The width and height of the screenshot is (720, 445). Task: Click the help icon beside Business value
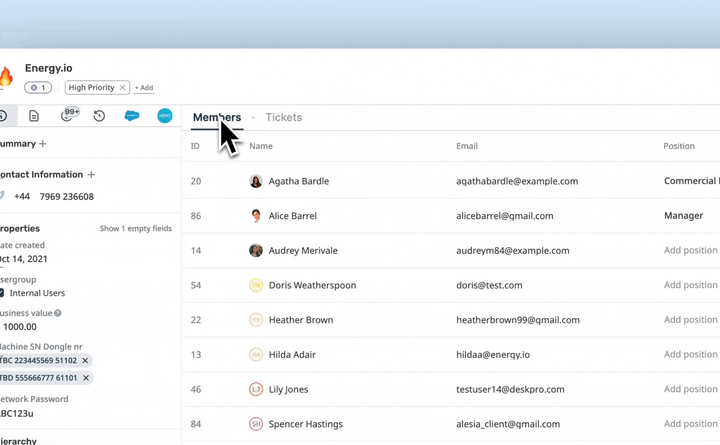58,313
